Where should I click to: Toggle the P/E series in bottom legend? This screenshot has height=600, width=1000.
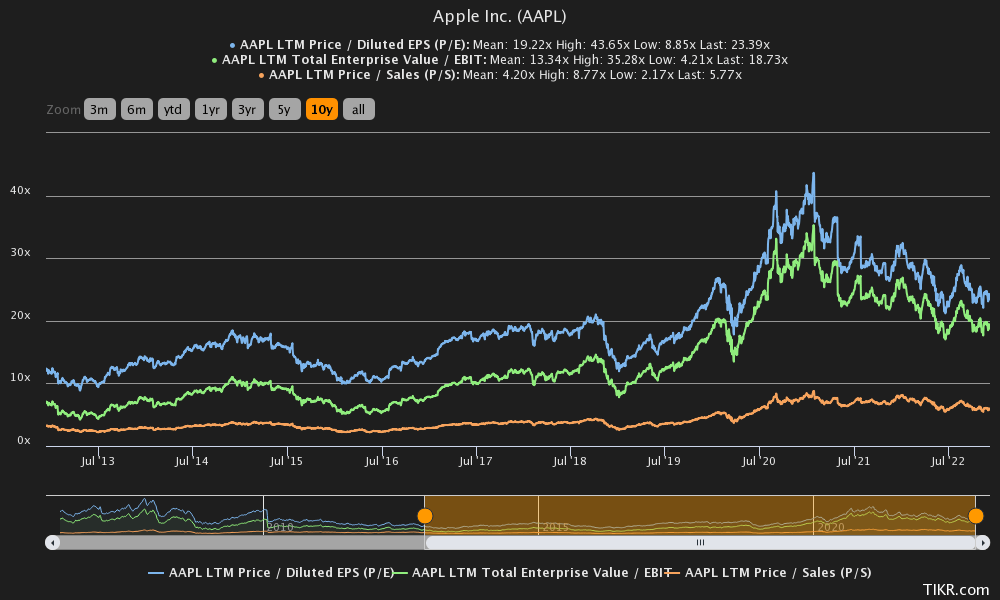point(271,573)
